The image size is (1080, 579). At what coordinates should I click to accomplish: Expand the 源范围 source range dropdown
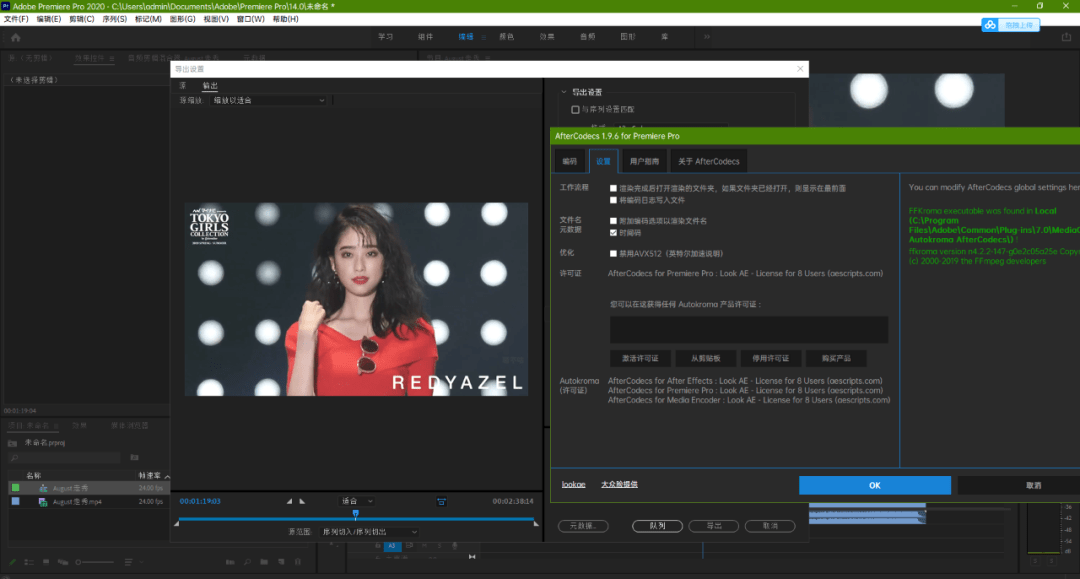pos(367,532)
